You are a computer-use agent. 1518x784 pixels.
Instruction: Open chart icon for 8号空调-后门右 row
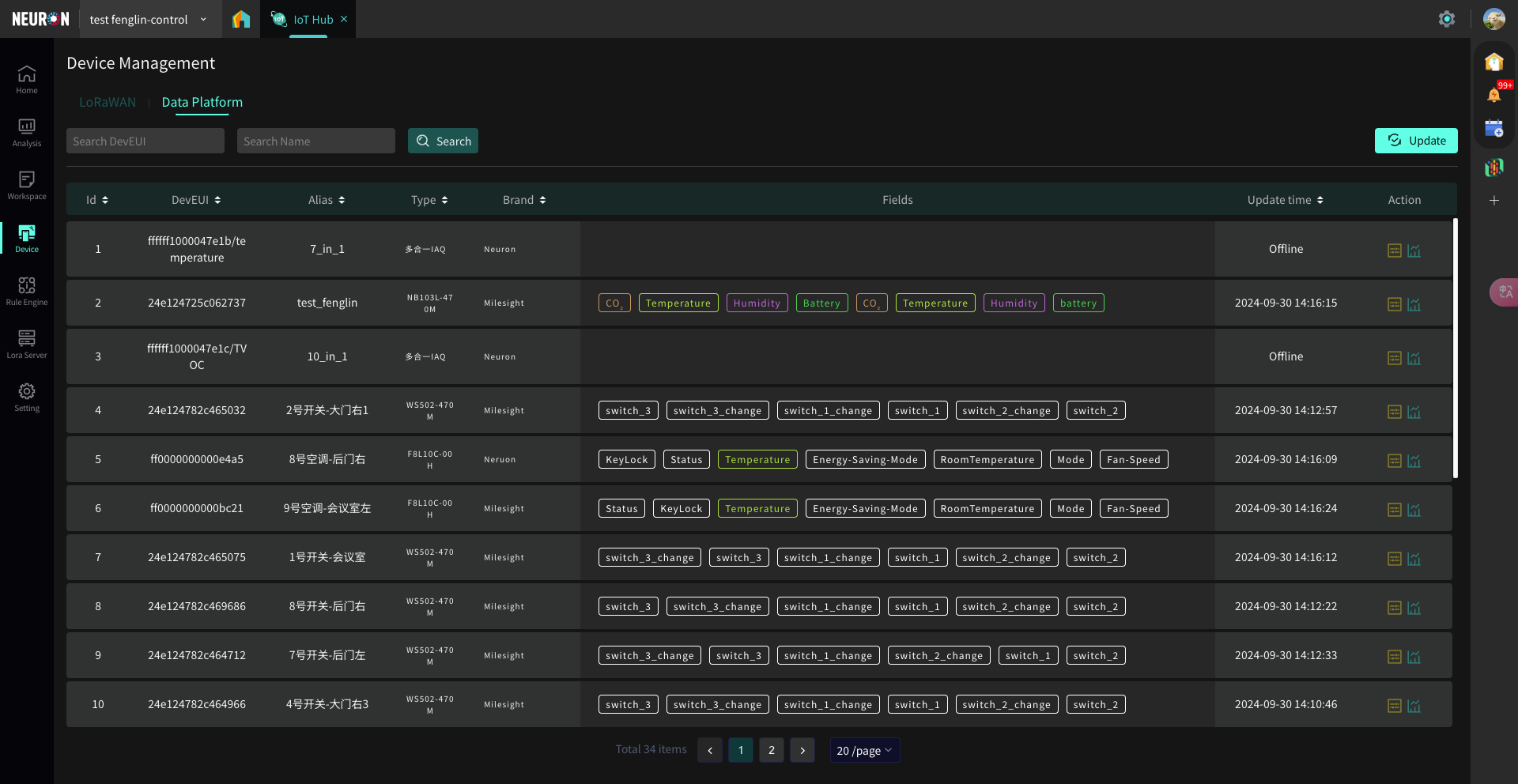point(1414,461)
